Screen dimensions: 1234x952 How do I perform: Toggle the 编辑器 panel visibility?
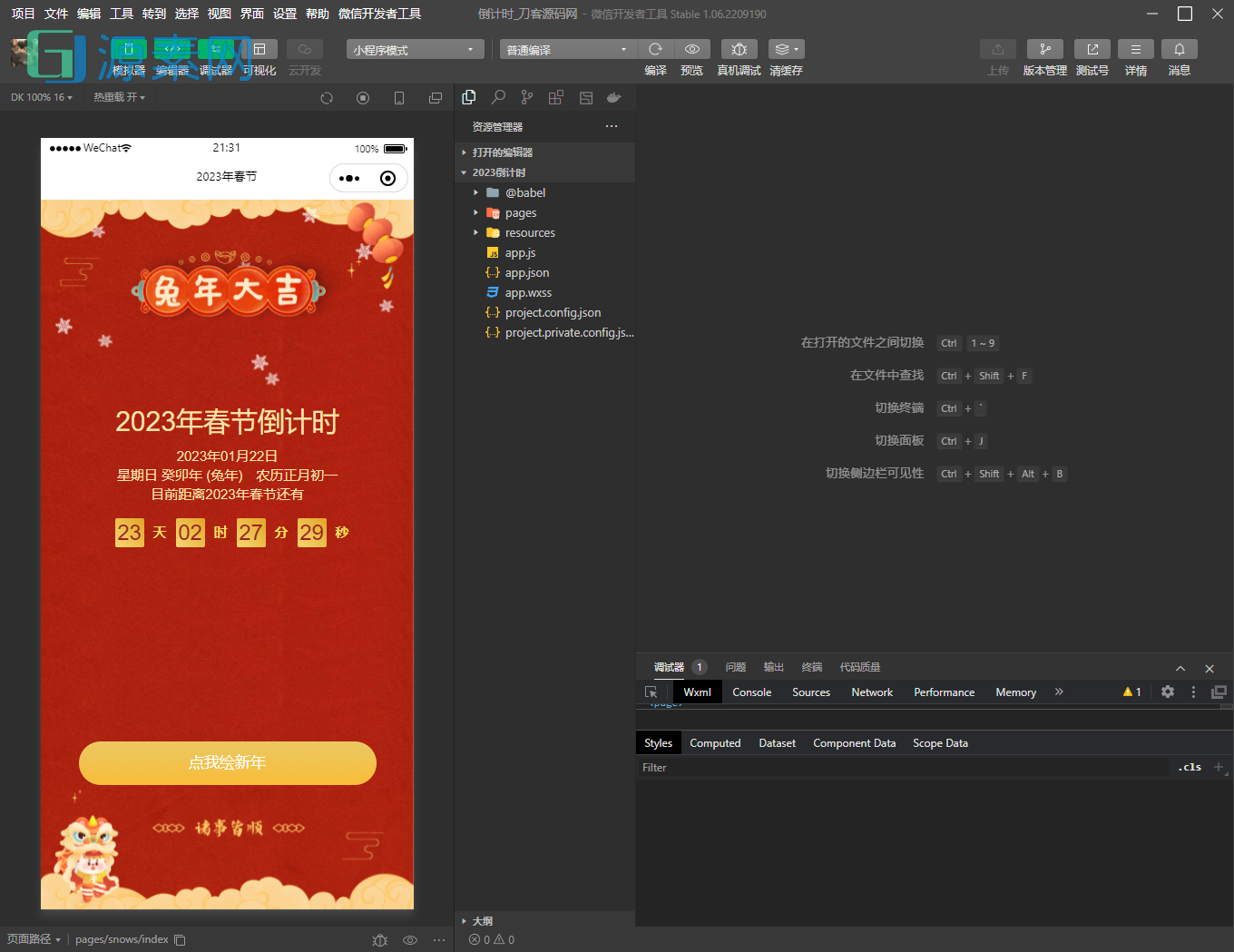(x=172, y=50)
